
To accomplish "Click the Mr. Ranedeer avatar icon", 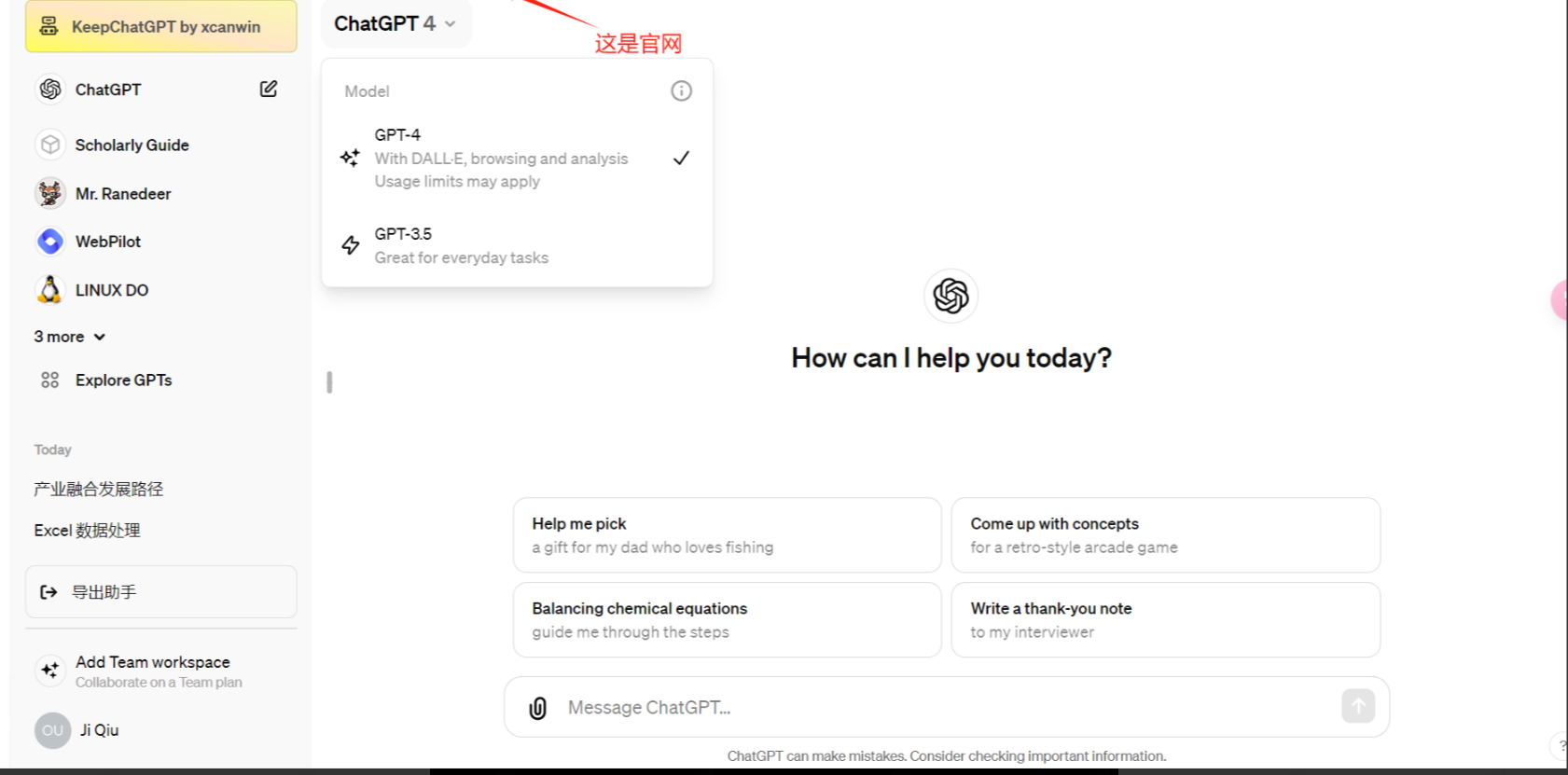I will (x=50, y=193).
